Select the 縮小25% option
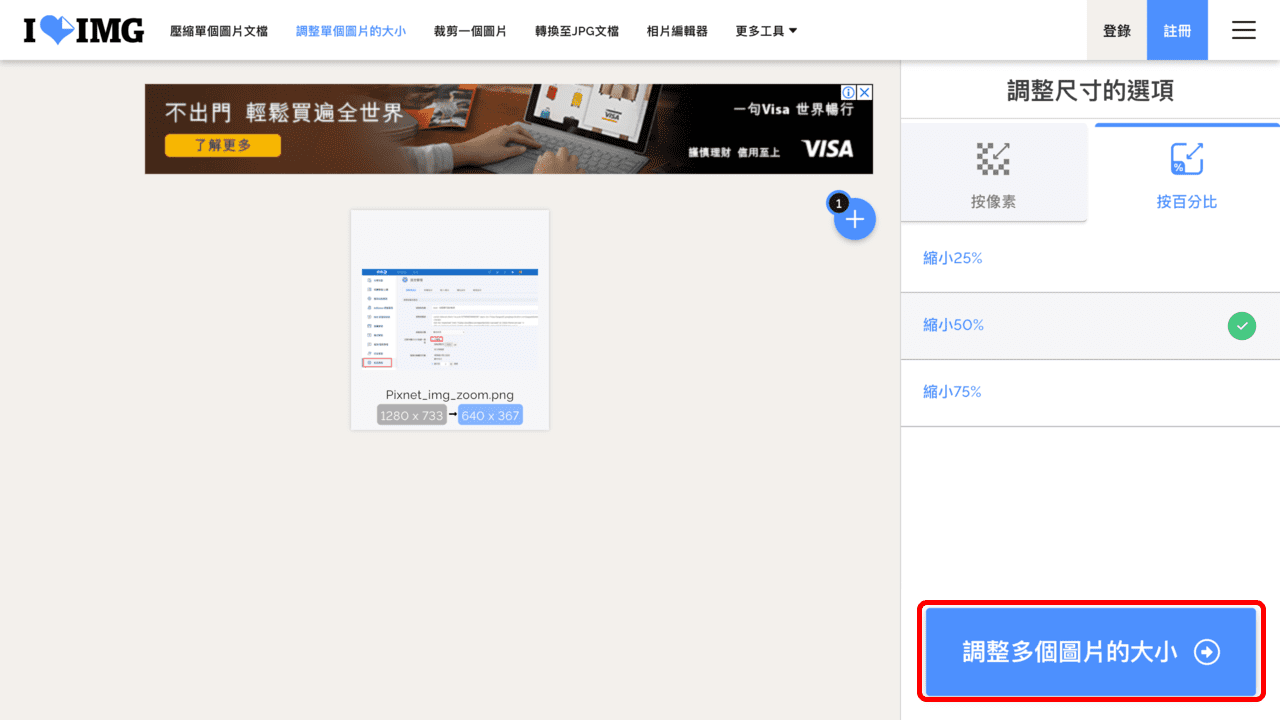This screenshot has width=1280, height=720. pyautogui.click(x=953, y=257)
